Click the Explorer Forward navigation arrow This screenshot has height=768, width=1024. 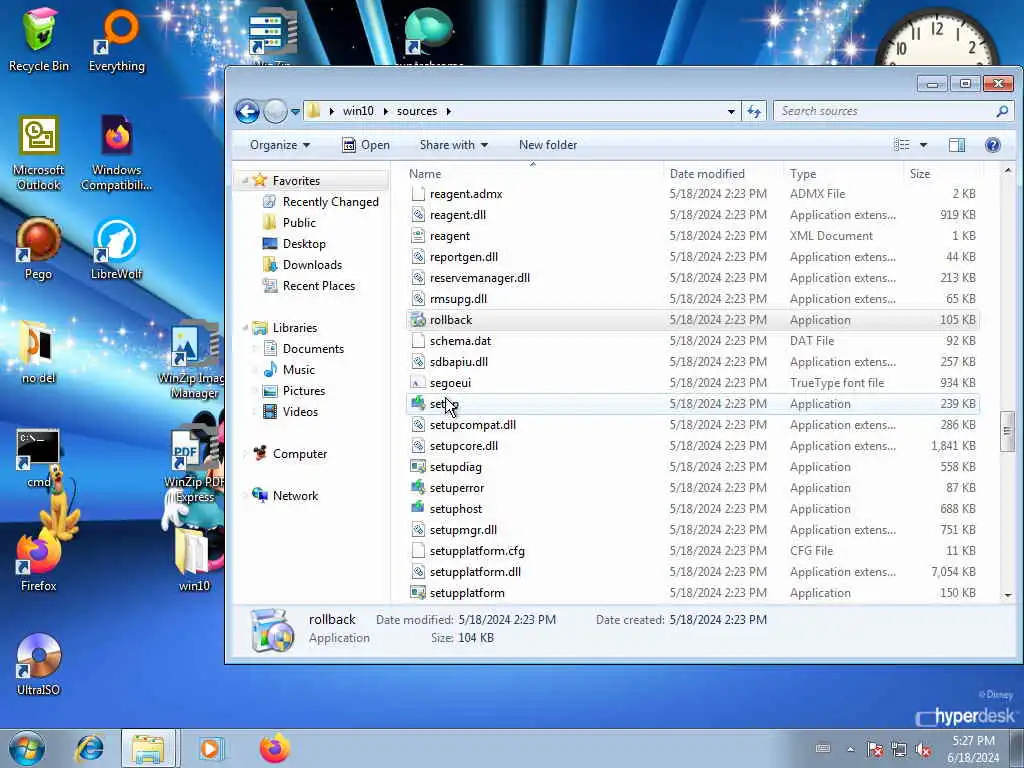click(x=275, y=112)
